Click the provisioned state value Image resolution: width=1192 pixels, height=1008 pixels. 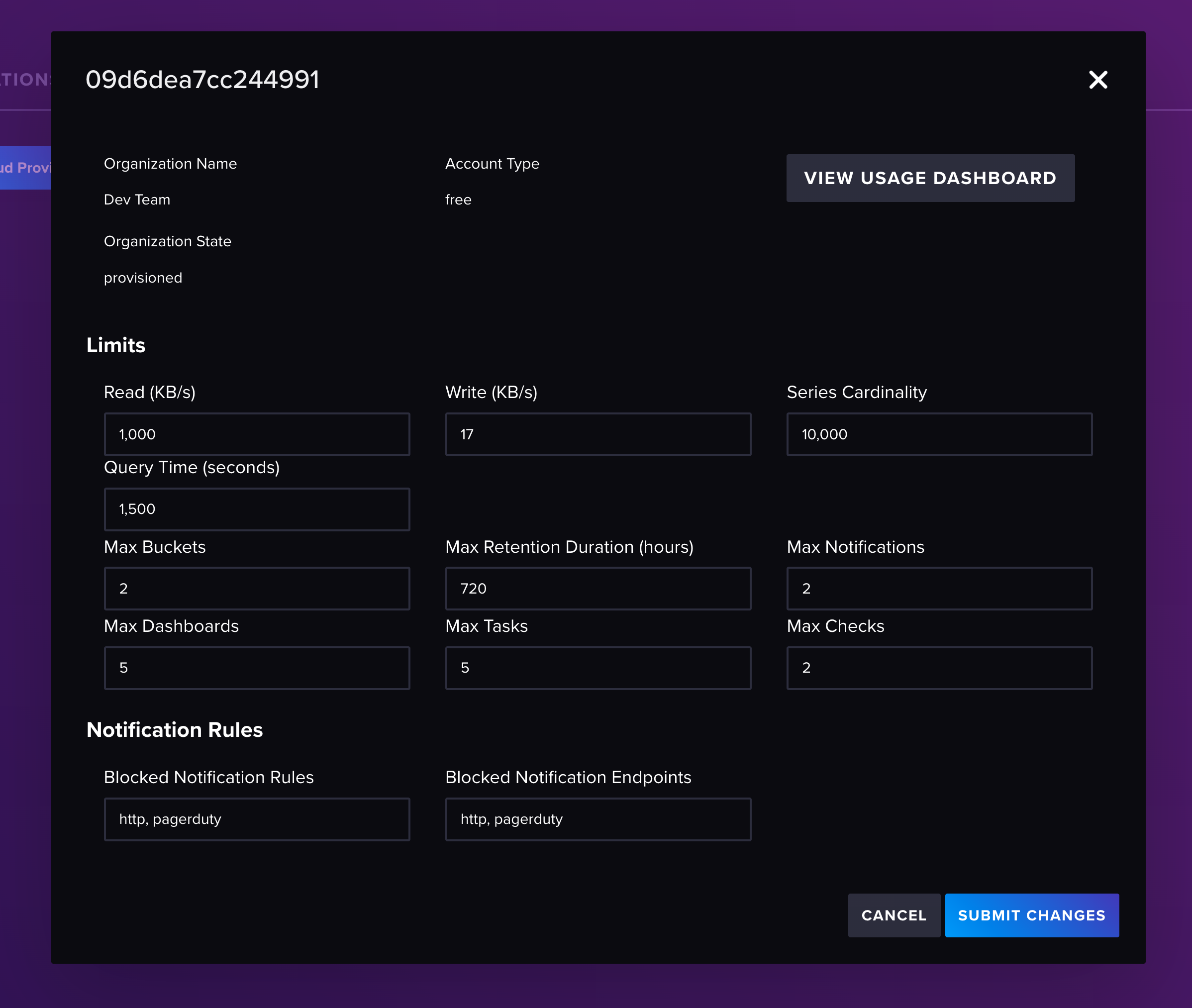pos(143,278)
